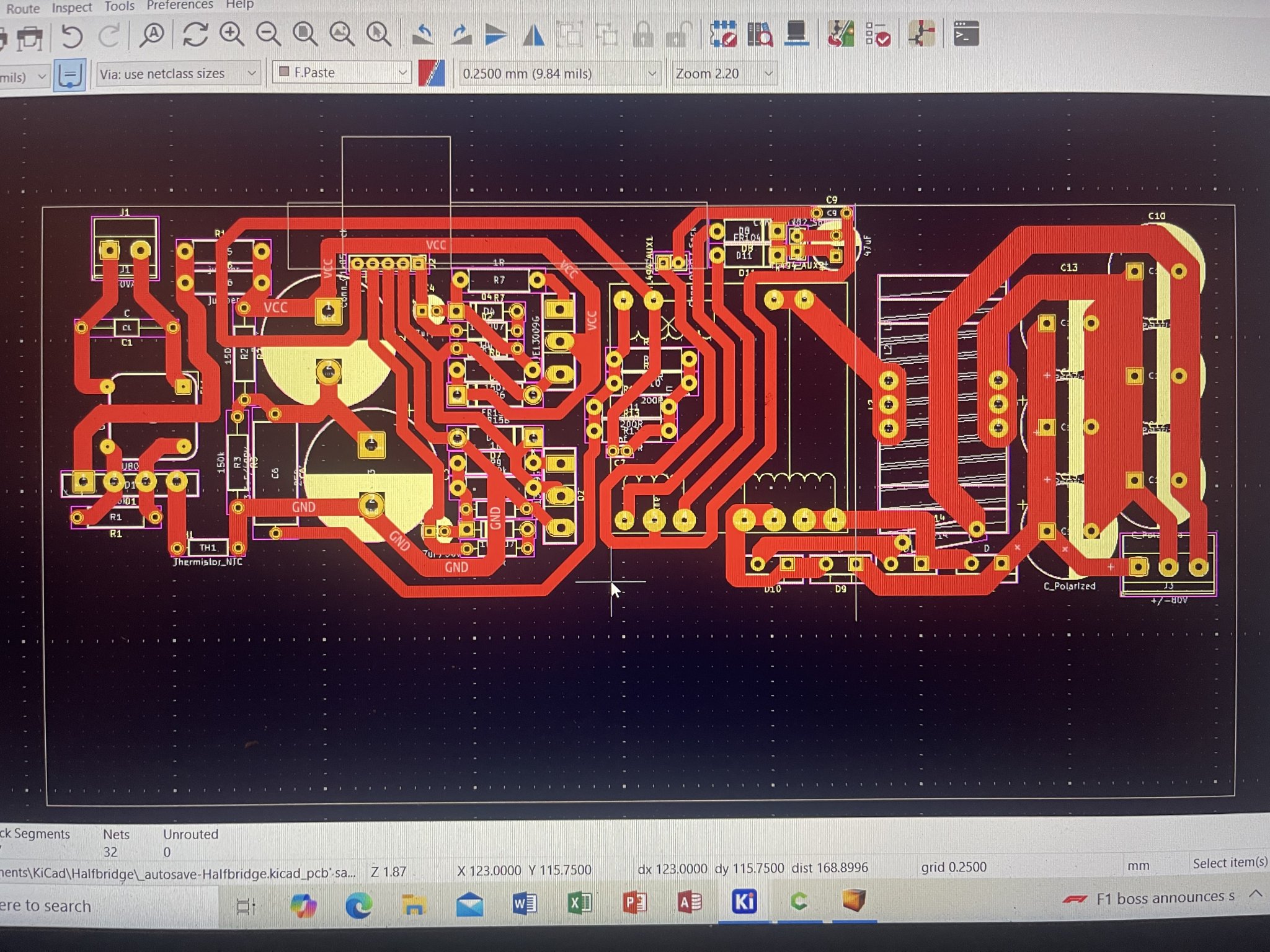
Task: Open the Footprint Library Browser
Action: click(760, 34)
